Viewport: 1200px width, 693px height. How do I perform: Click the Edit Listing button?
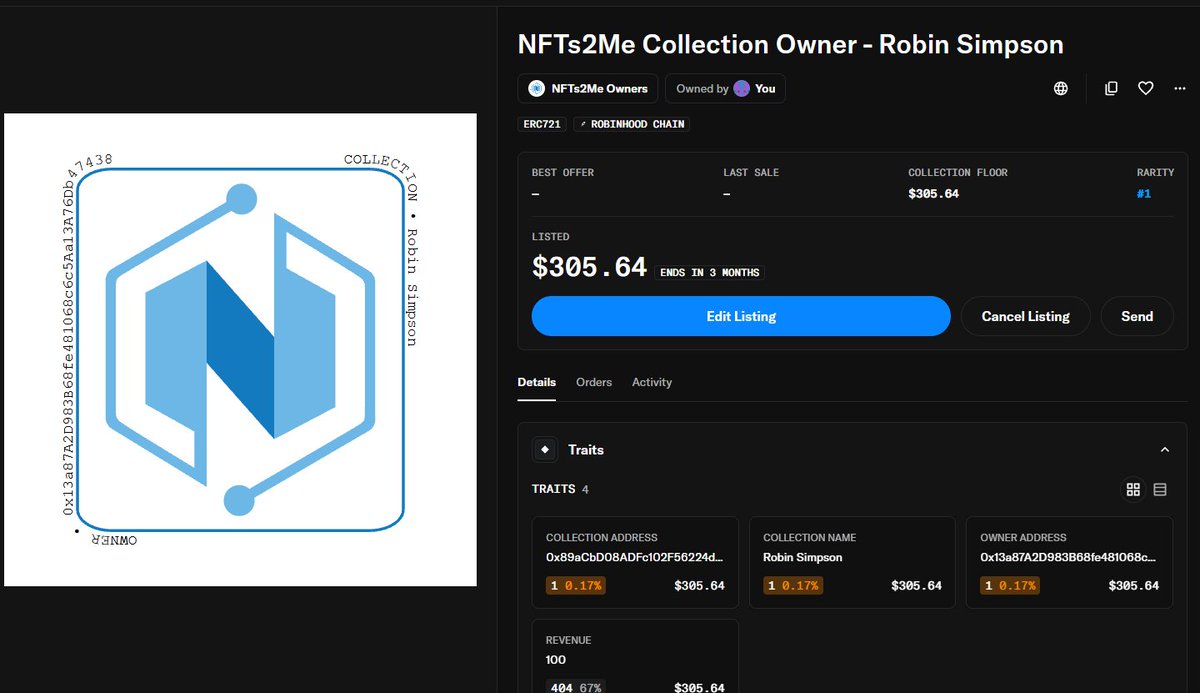(741, 316)
